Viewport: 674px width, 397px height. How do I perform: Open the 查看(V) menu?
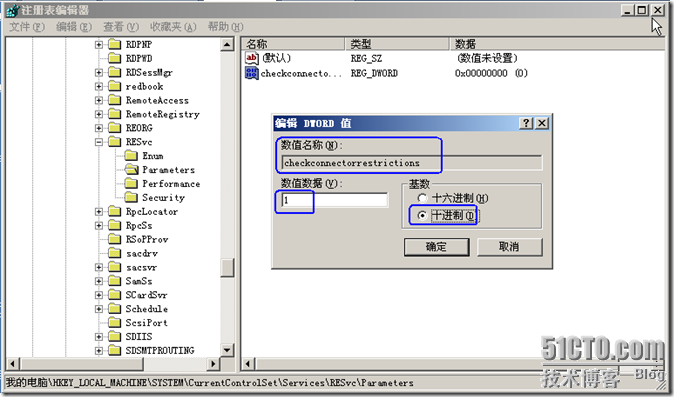tap(121, 27)
